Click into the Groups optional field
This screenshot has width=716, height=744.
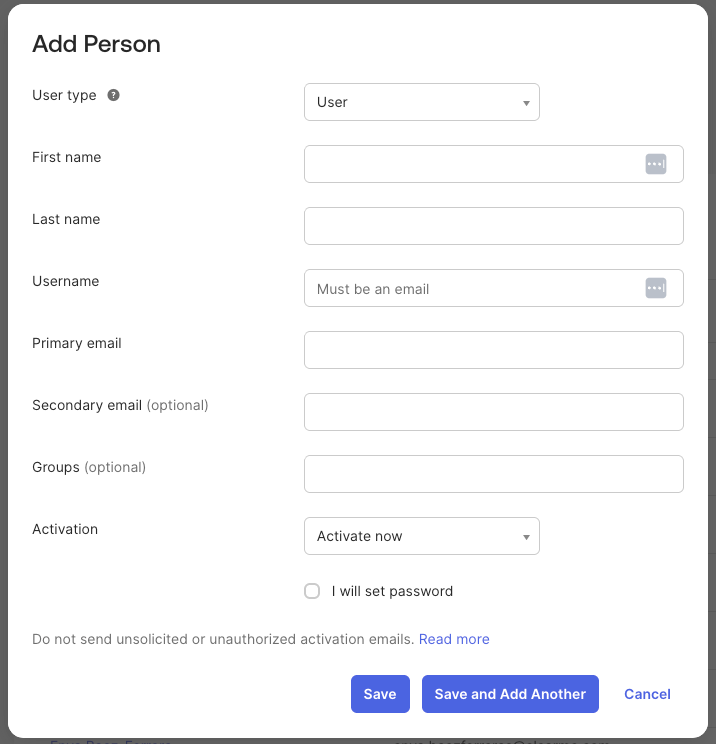click(494, 474)
